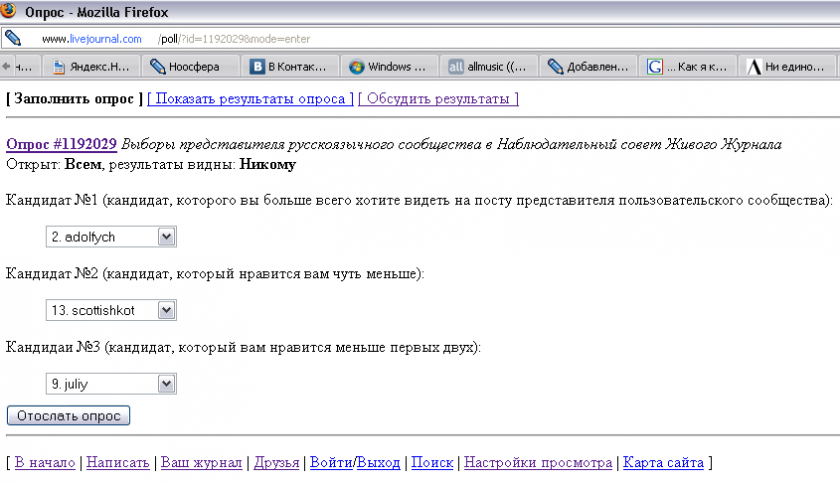Switch to the Ноосфера tab
Viewport: 840px width, 485px height.
190,66
